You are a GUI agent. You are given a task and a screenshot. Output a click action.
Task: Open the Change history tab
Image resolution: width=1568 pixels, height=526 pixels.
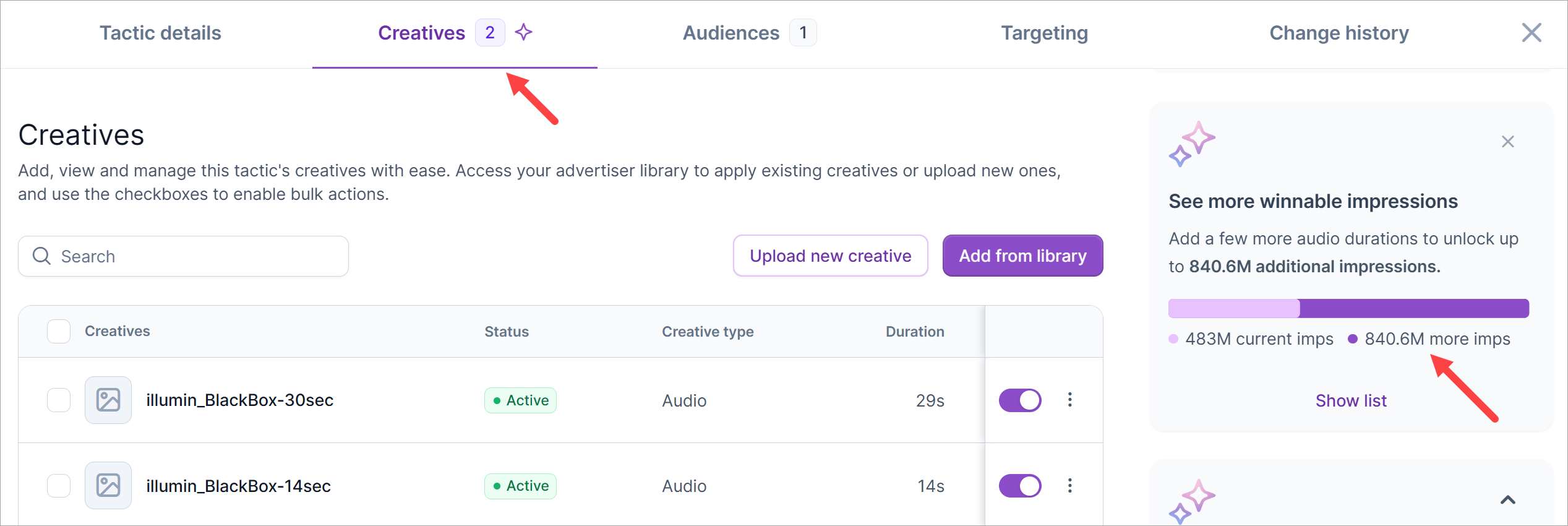(x=1339, y=33)
